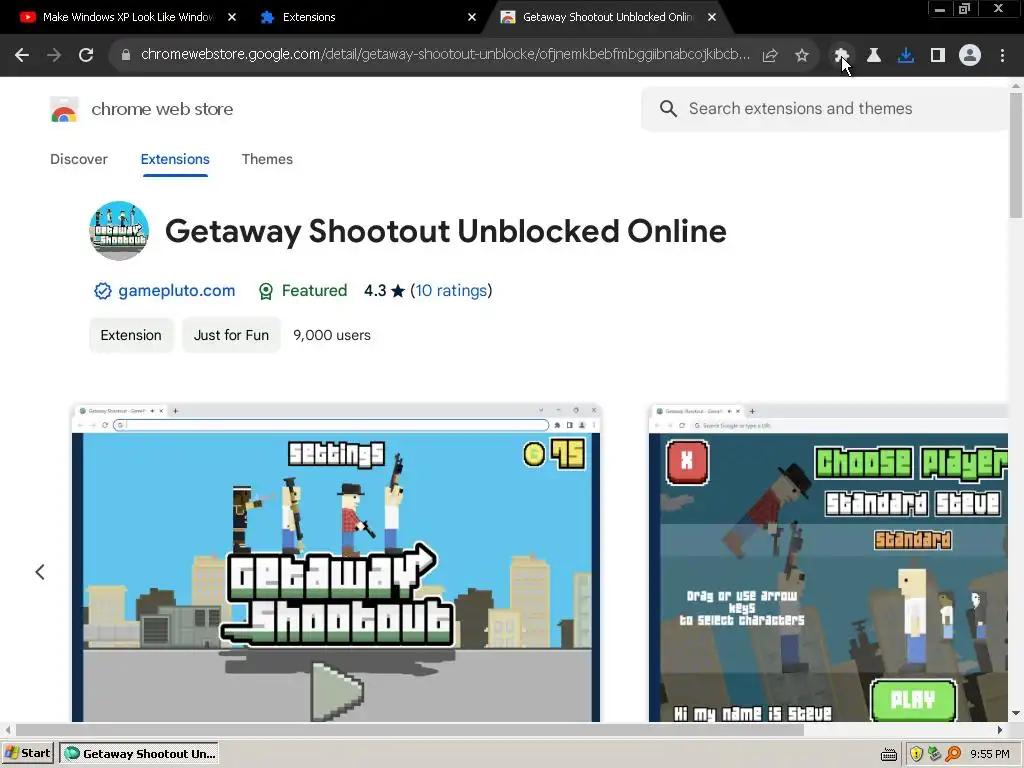Open the profile avatar menu
The width and height of the screenshot is (1024, 768).
click(x=970, y=55)
